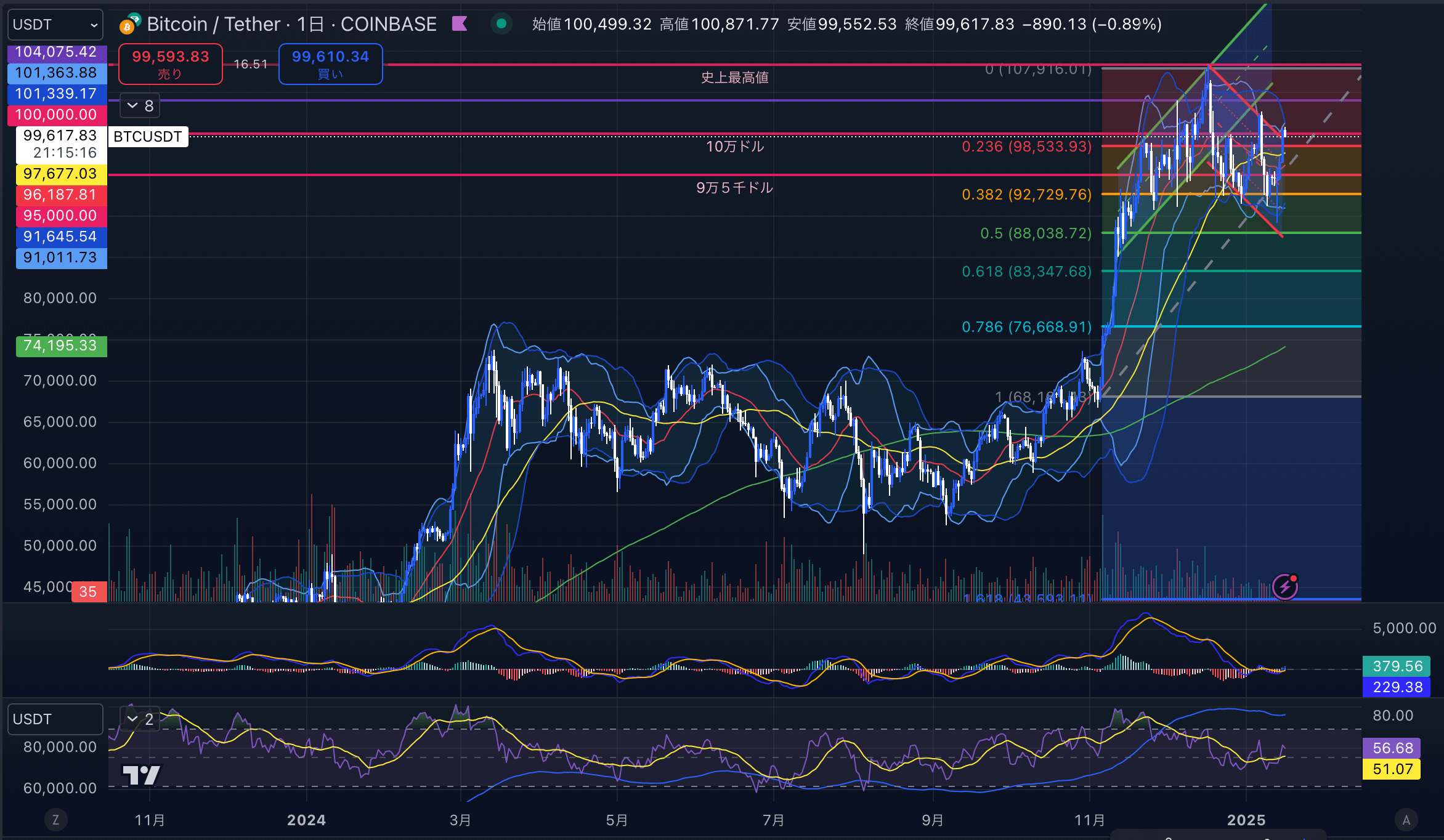Image resolution: width=1444 pixels, height=840 pixels.
Task: Click the BTCUSDT price line label
Action: (148, 137)
